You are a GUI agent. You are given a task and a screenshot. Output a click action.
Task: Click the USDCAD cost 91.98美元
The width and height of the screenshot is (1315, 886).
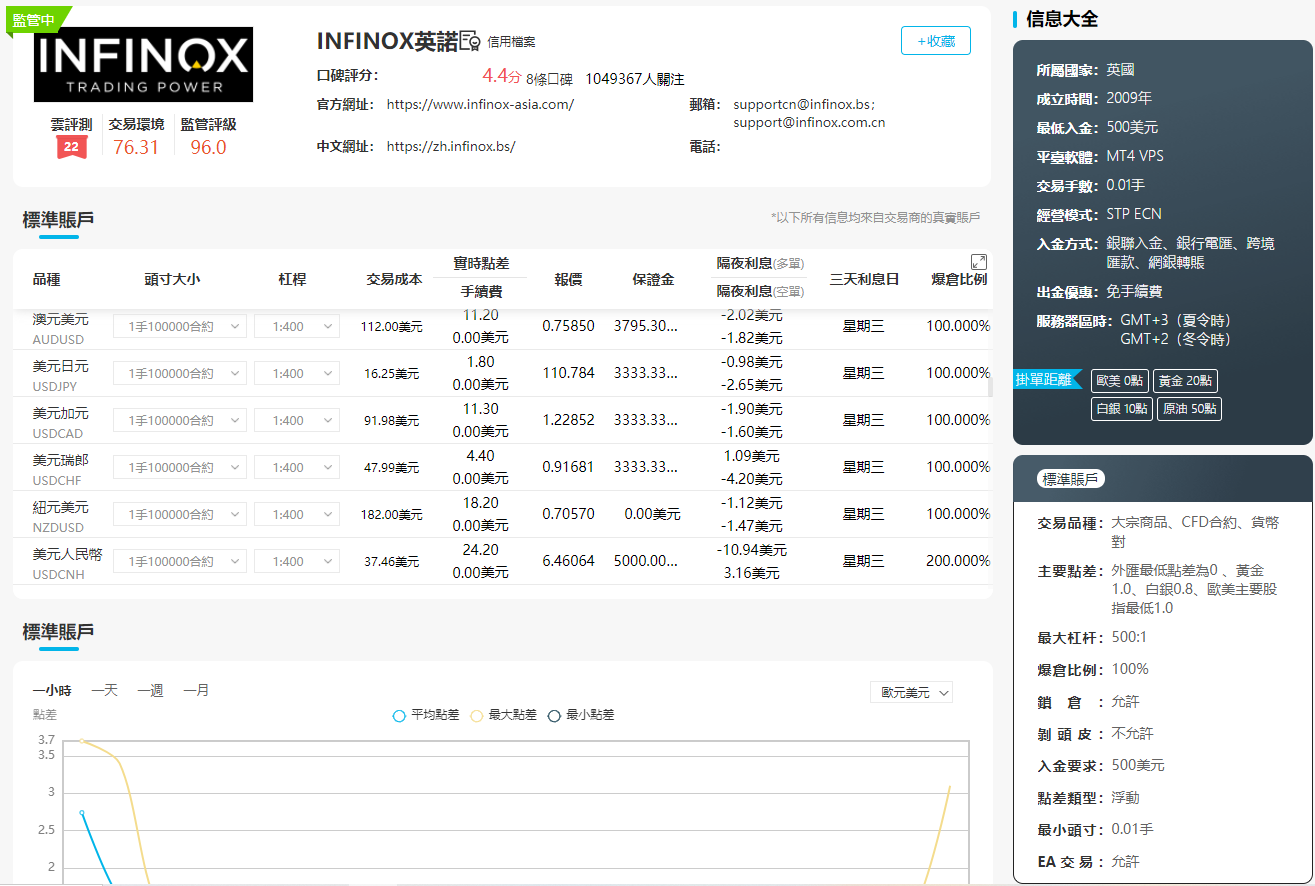(x=392, y=421)
